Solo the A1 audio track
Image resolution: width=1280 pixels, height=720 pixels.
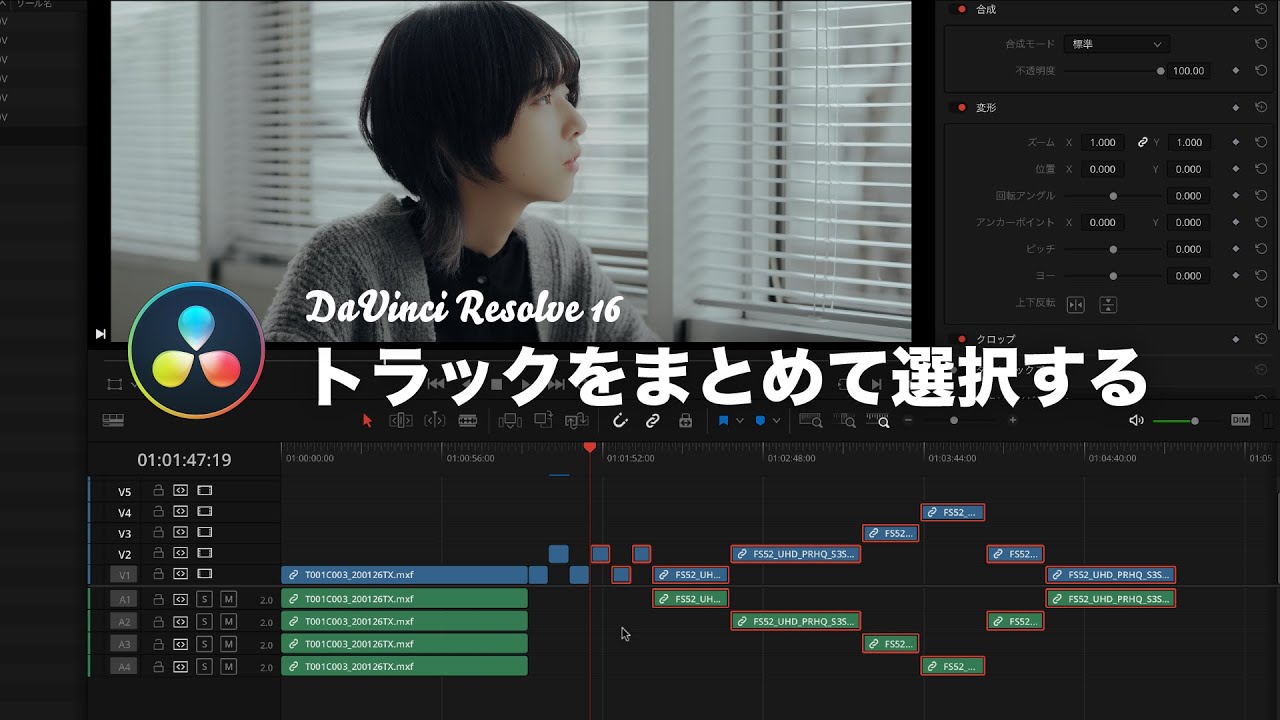pyautogui.click(x=205, y=600)
